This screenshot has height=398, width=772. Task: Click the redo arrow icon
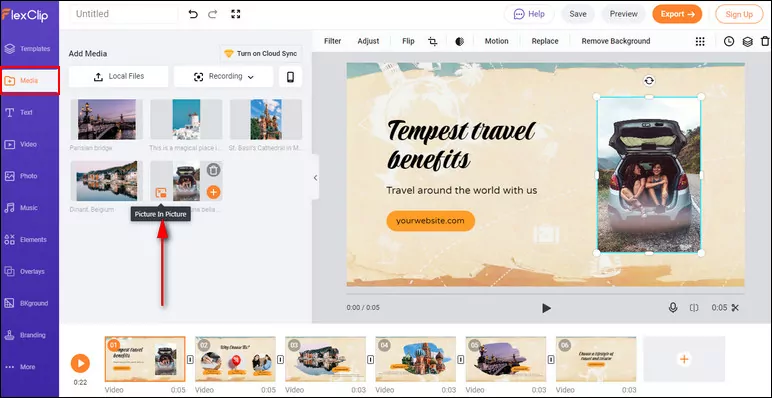213,14
